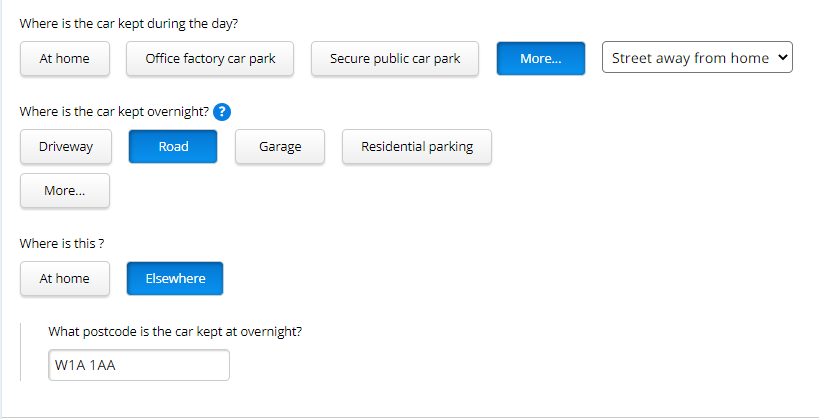Click 'Where is the car kept overnight?' label
The width and height of the screenshot is (819, 419).
113,112
